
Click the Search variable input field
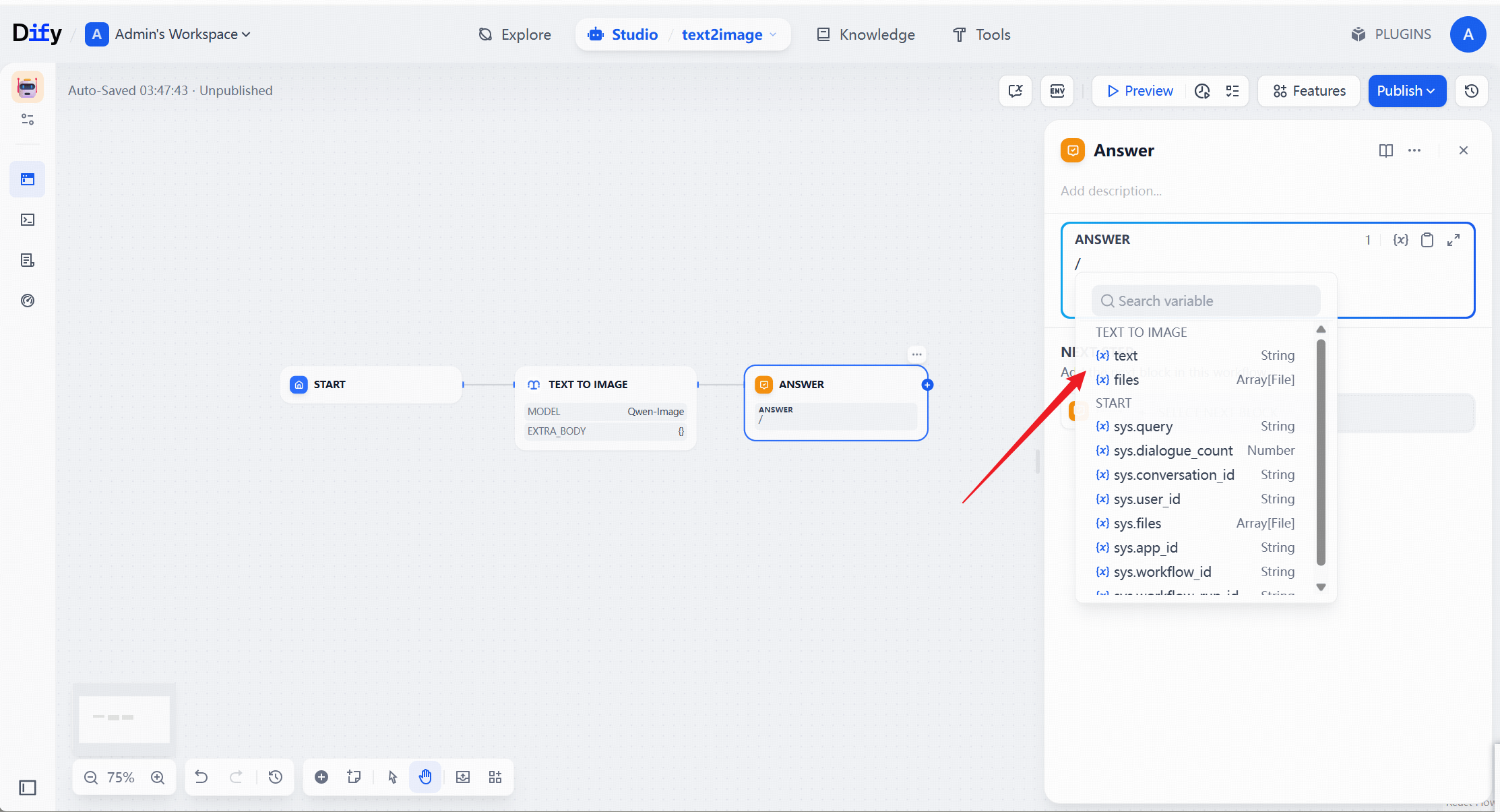tap(1206, 301)
